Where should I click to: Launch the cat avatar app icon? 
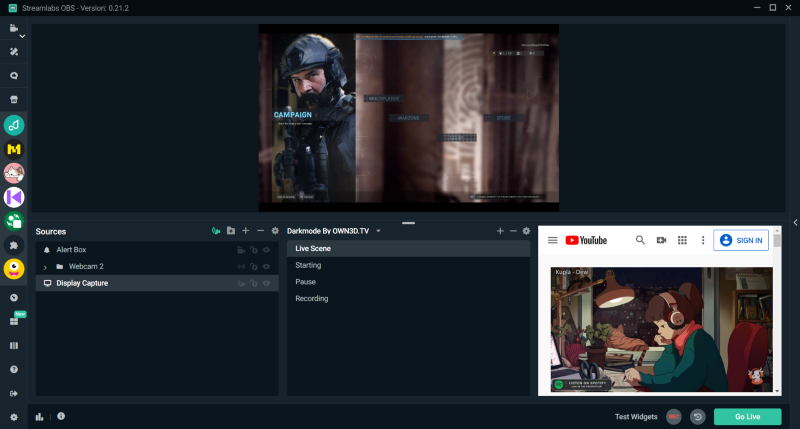tap(14, 173)
